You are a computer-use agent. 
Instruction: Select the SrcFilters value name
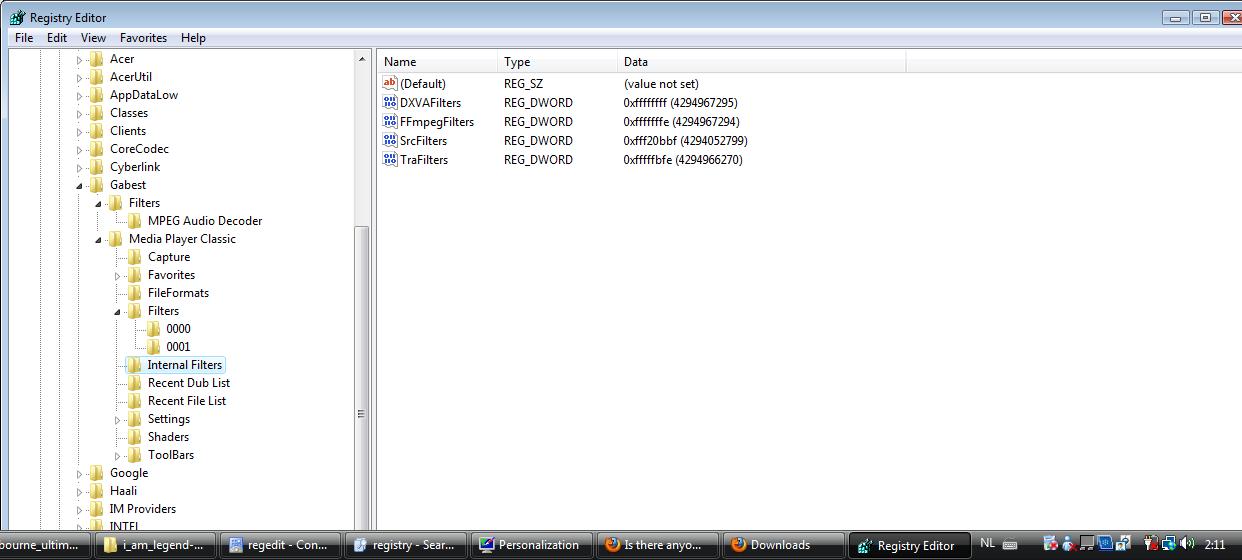(x=423, y=141)
